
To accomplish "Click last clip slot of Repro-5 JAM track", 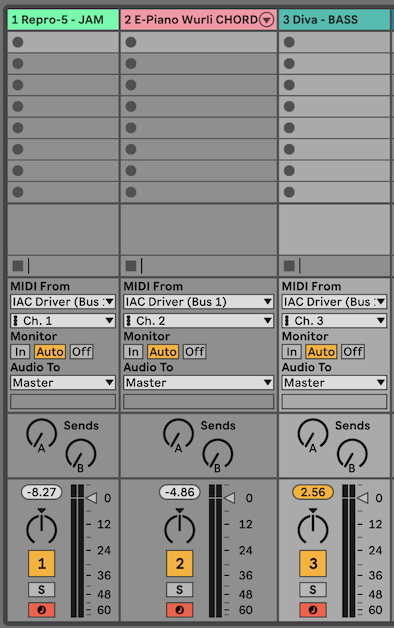I will pos(63,192).
